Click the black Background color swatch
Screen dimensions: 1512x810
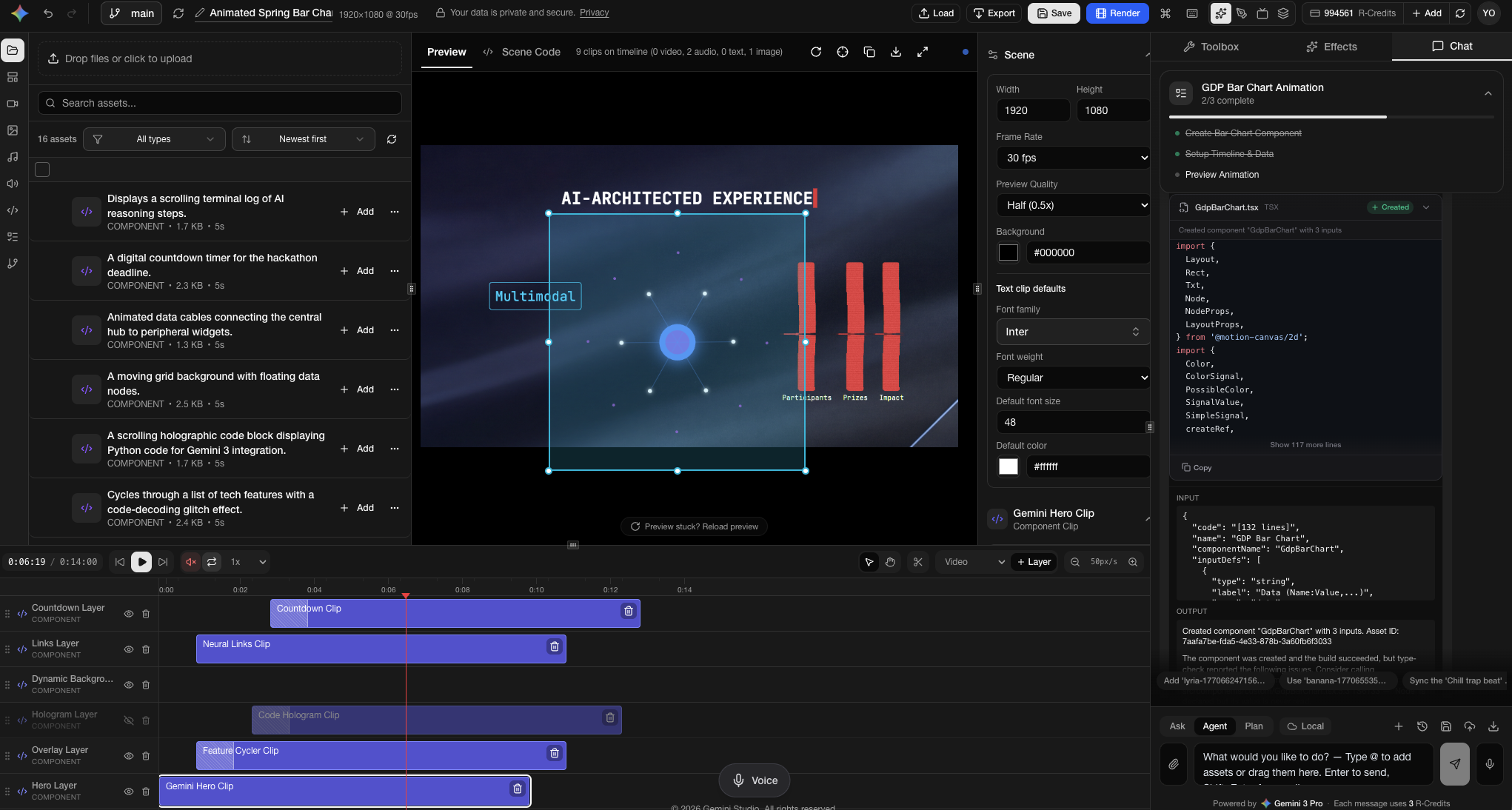pos(1008,252)
